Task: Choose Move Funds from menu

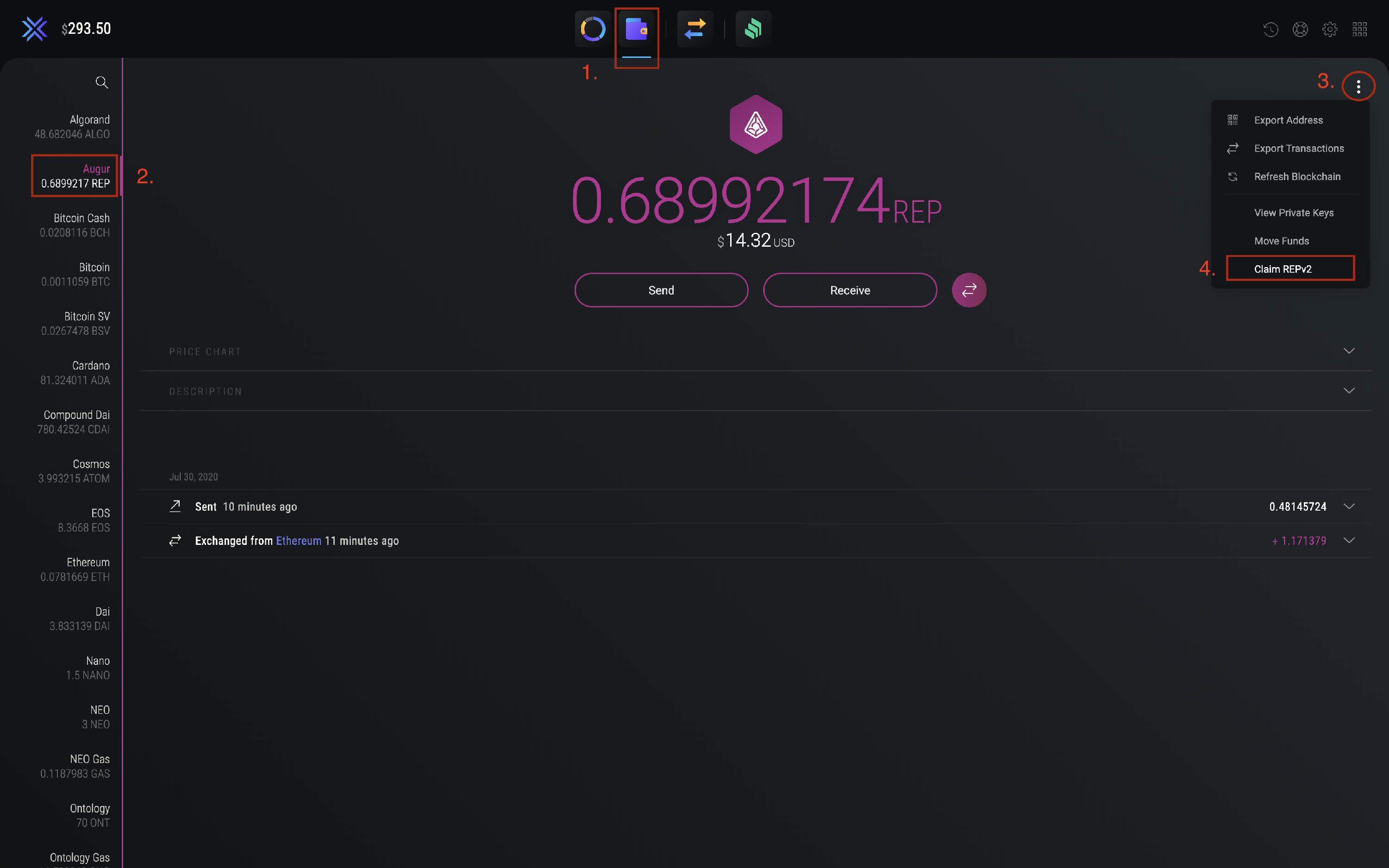Action: 1281,241
